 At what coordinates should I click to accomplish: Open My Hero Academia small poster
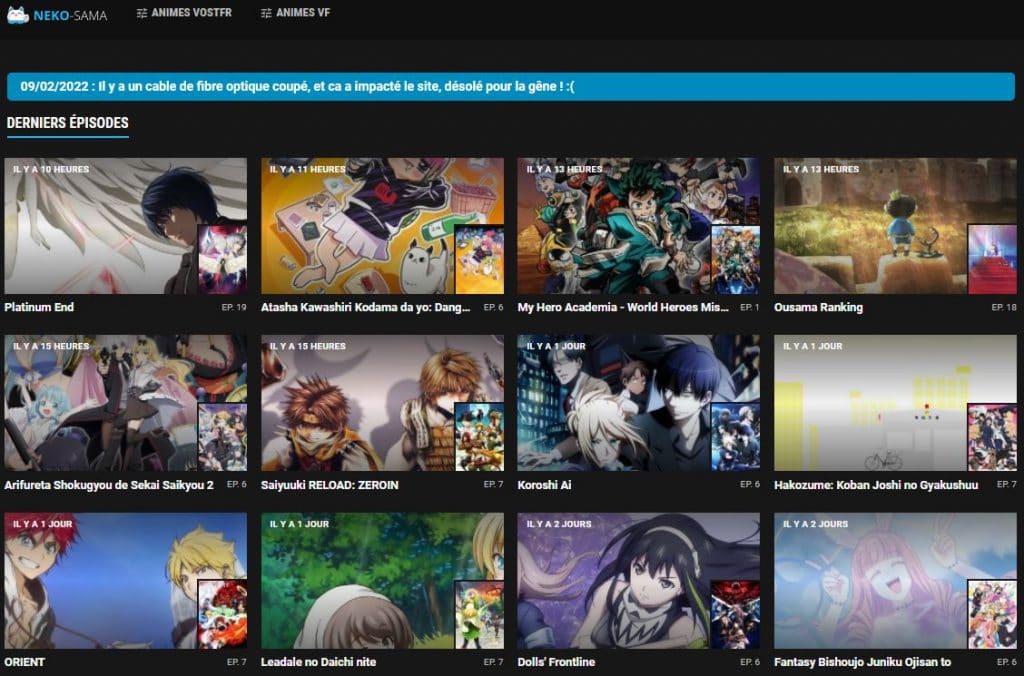pos(735,259)
